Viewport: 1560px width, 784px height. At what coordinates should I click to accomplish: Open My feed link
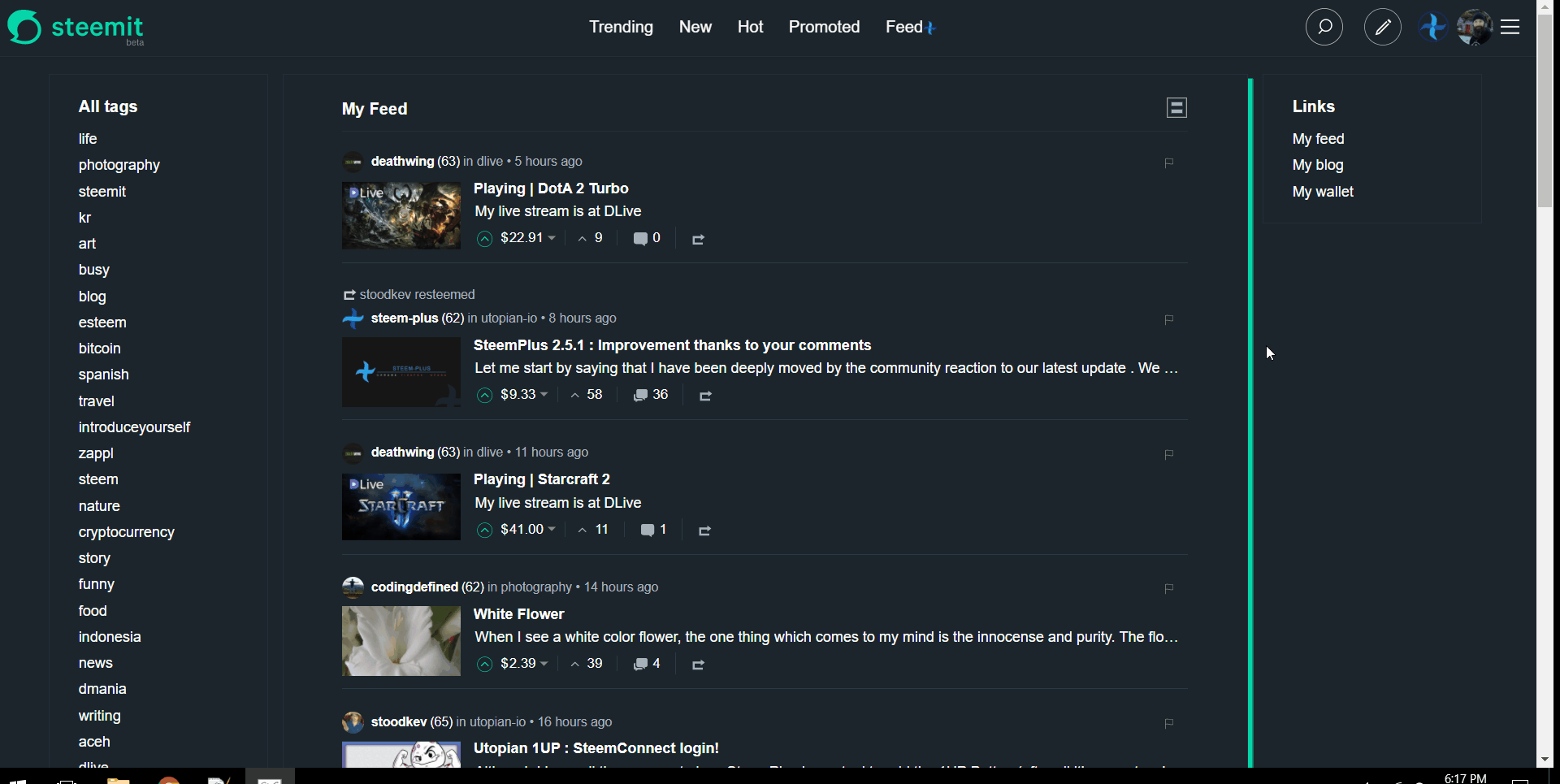[1318, 139]
